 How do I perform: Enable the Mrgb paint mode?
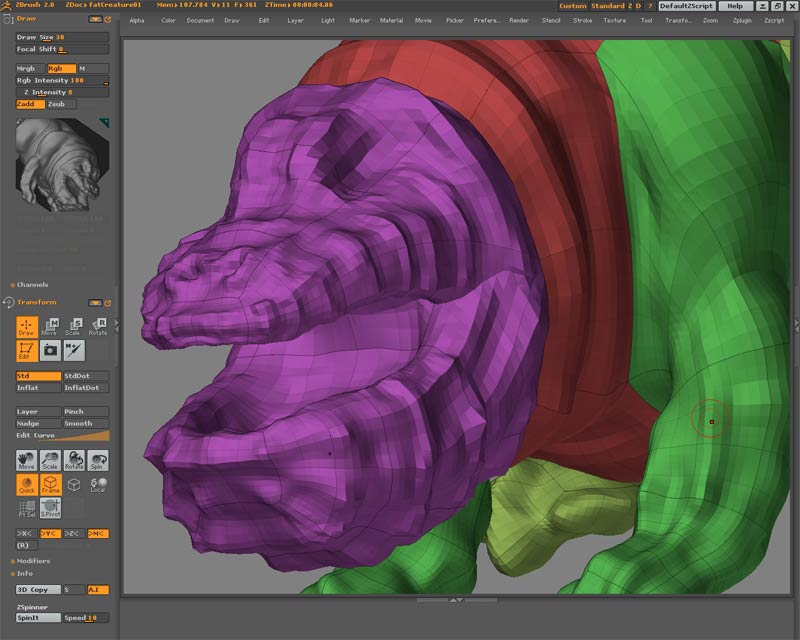[x=29, y=69]
